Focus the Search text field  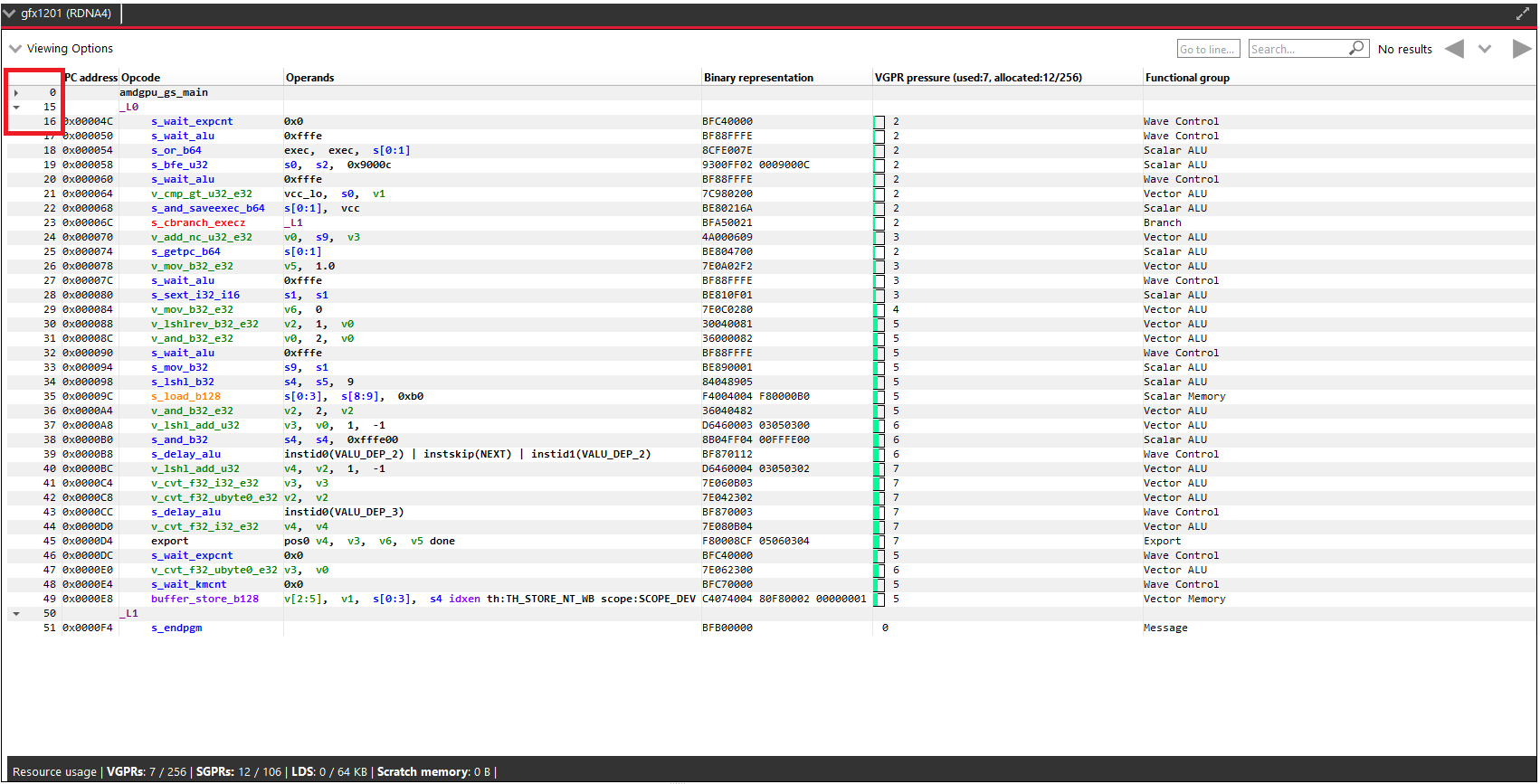[1298, 49]
